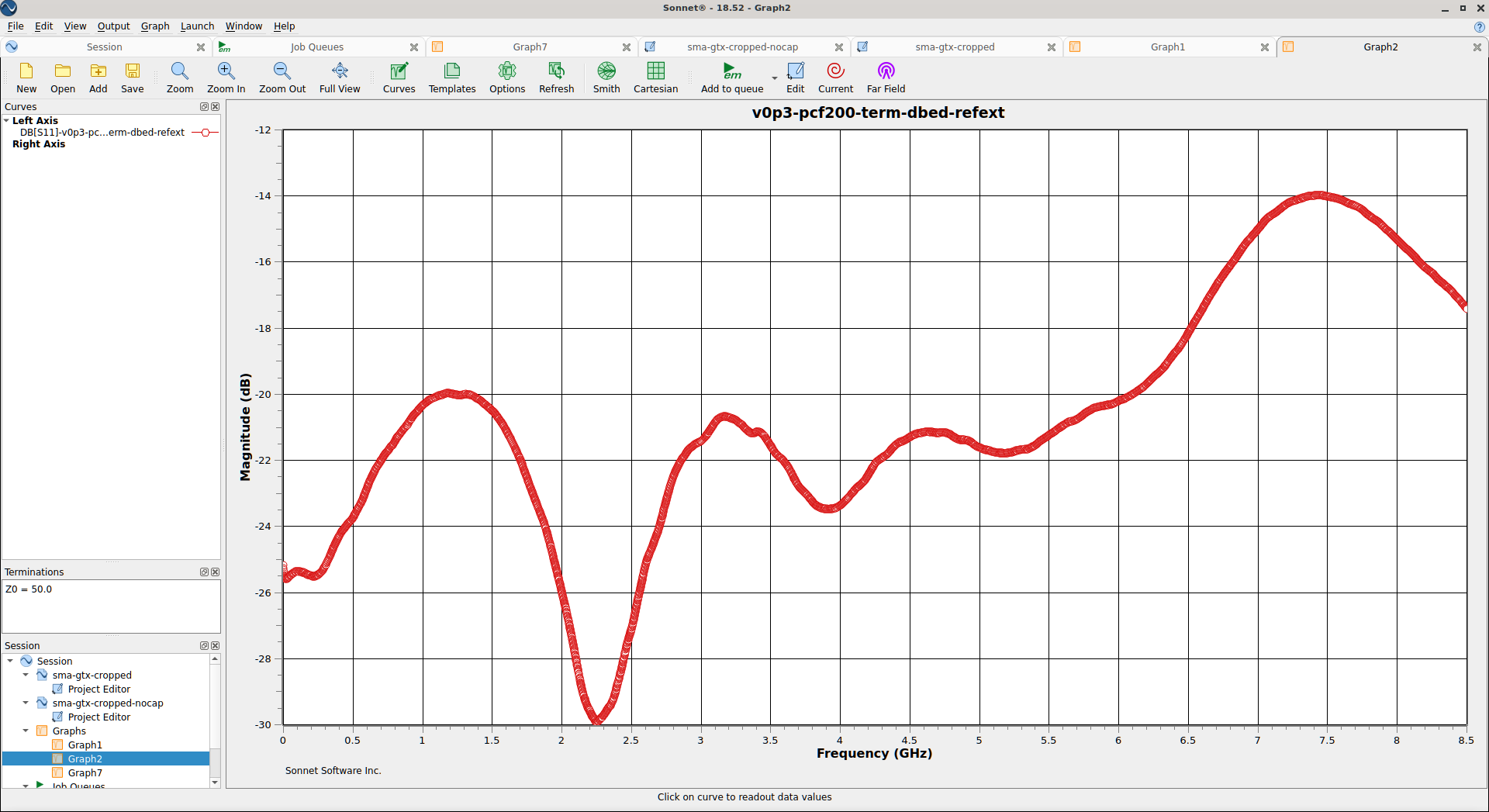Select Graph7 in session tree

pos(85,773)
